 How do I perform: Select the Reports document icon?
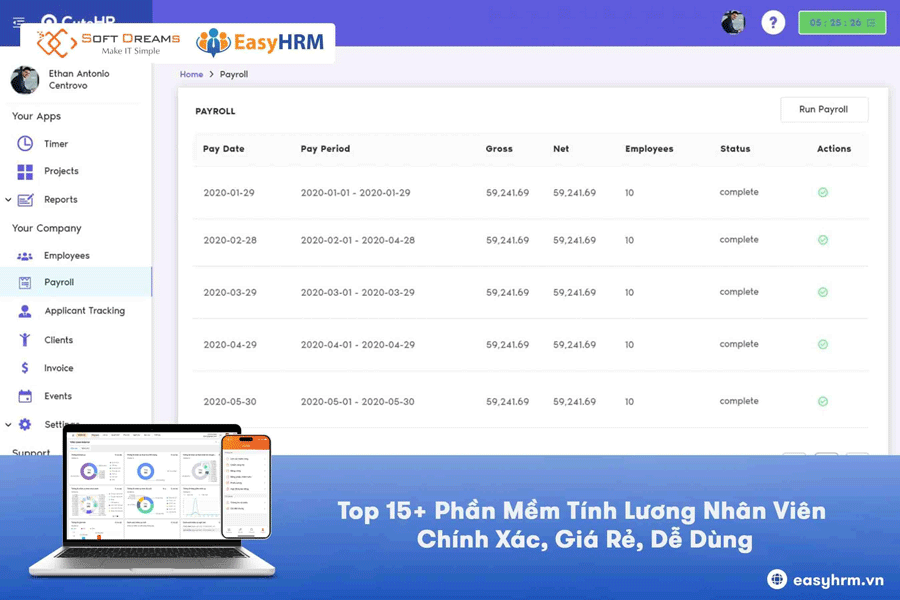pyautogui.click(x=27, y=199)
